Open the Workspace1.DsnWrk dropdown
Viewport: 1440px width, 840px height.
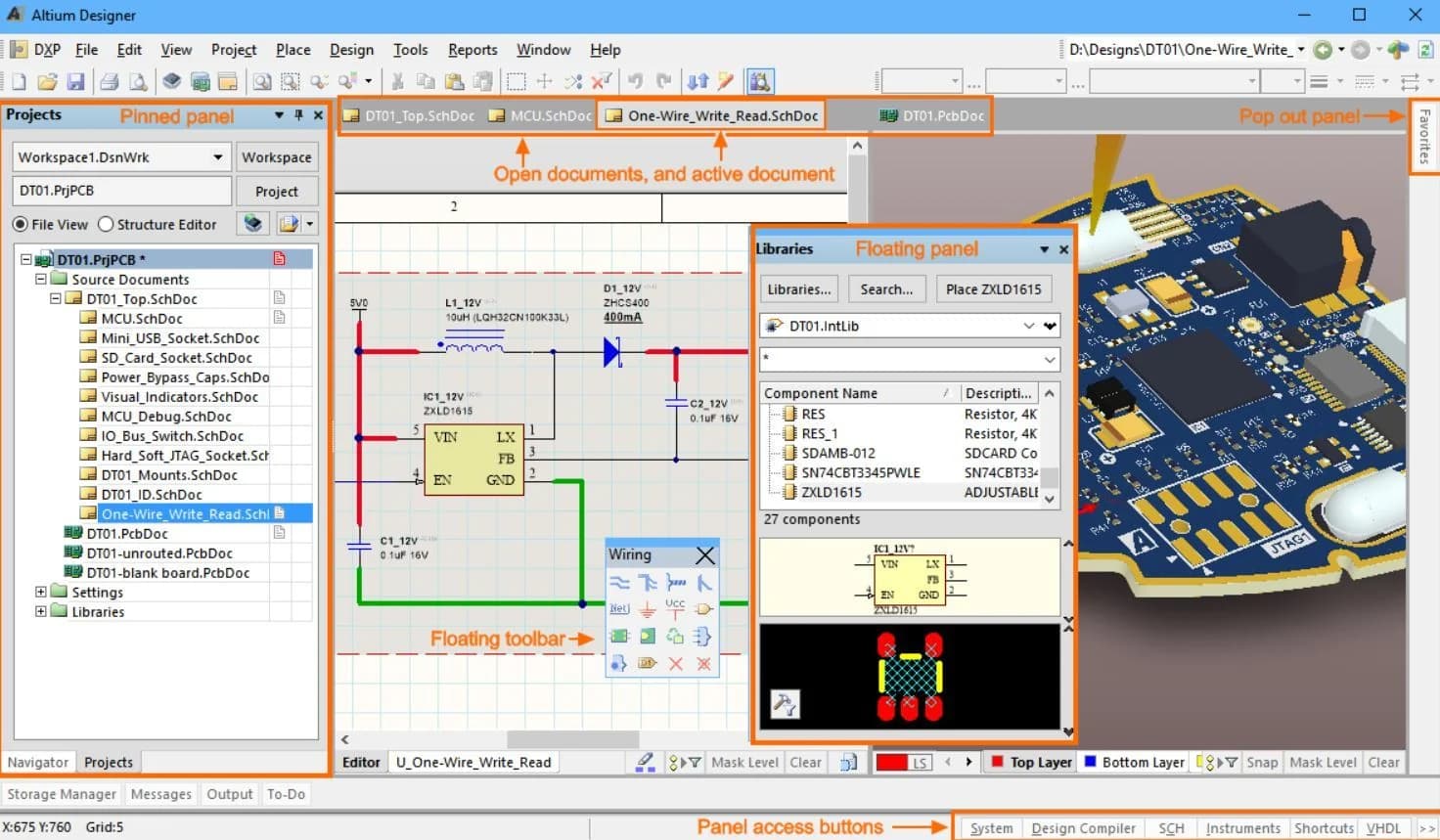pos(219,156)
